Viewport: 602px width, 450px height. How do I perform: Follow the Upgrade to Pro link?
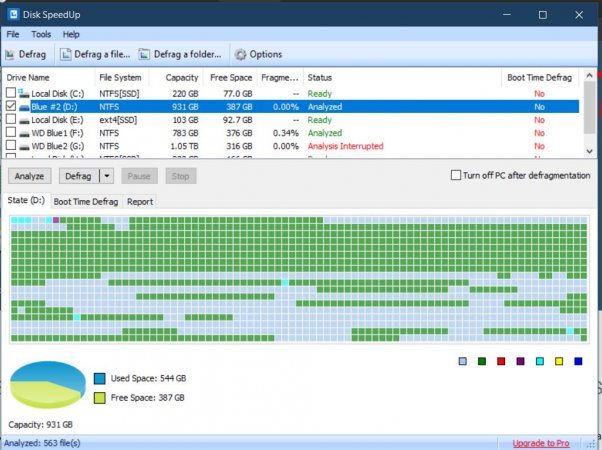(x=541, y=443)
